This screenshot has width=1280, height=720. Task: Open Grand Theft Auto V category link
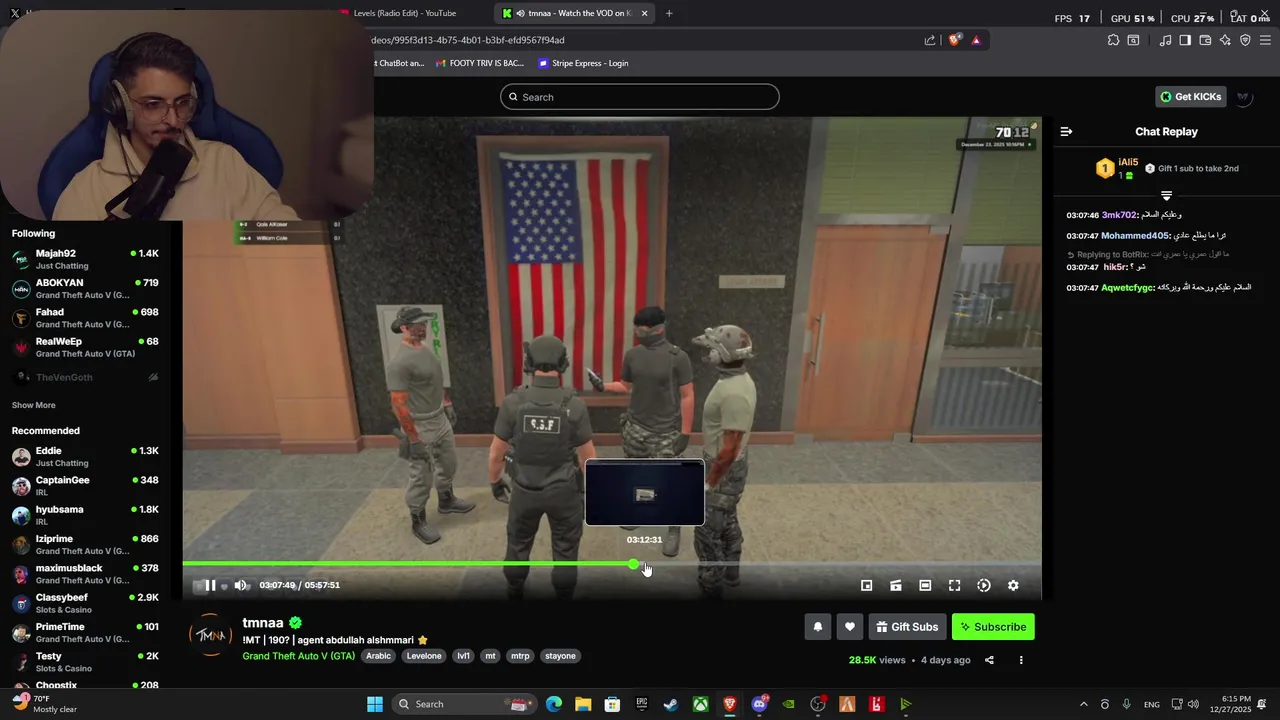pyautogui.click(x=298, y=656)
